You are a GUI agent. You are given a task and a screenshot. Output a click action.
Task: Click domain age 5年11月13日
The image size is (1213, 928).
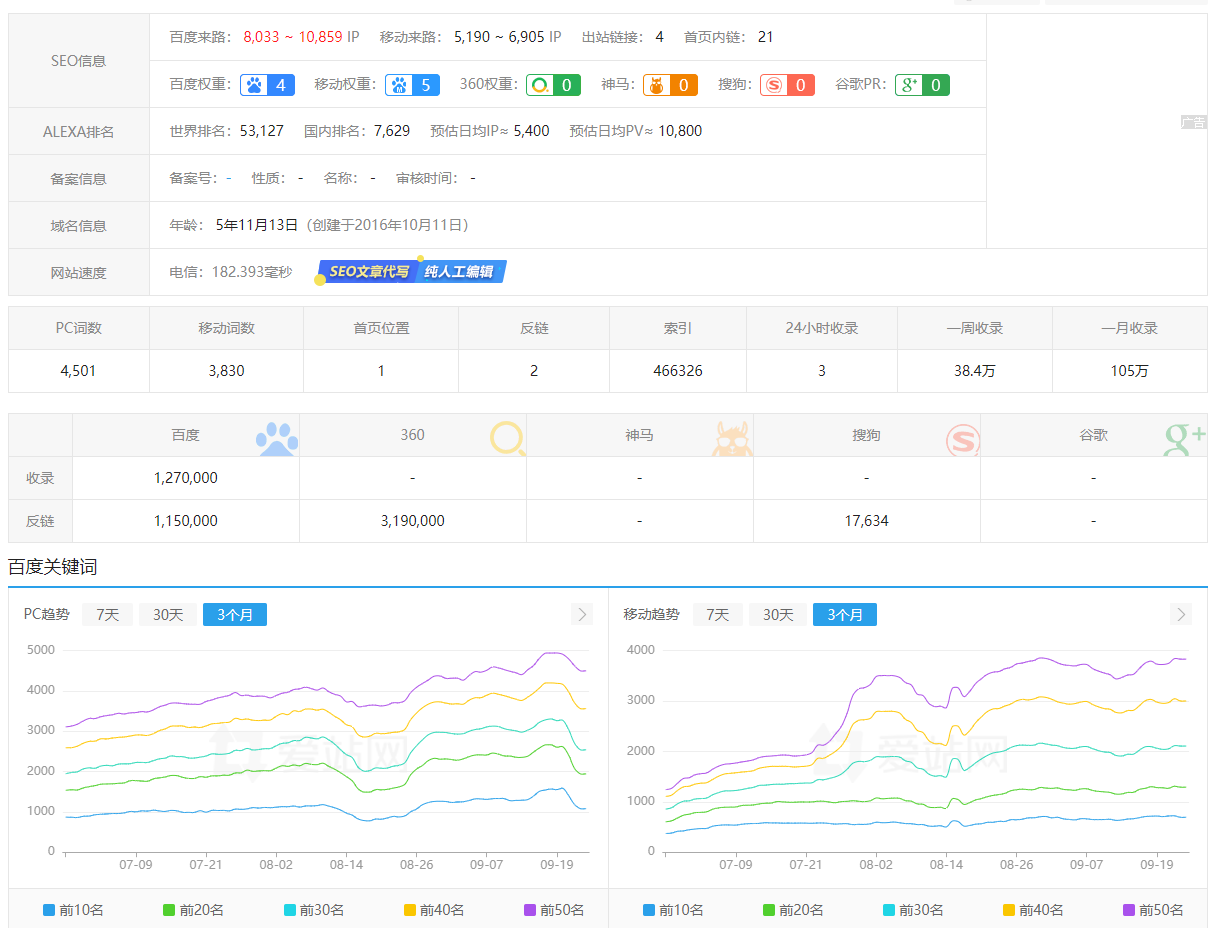[x=257, y=225]
